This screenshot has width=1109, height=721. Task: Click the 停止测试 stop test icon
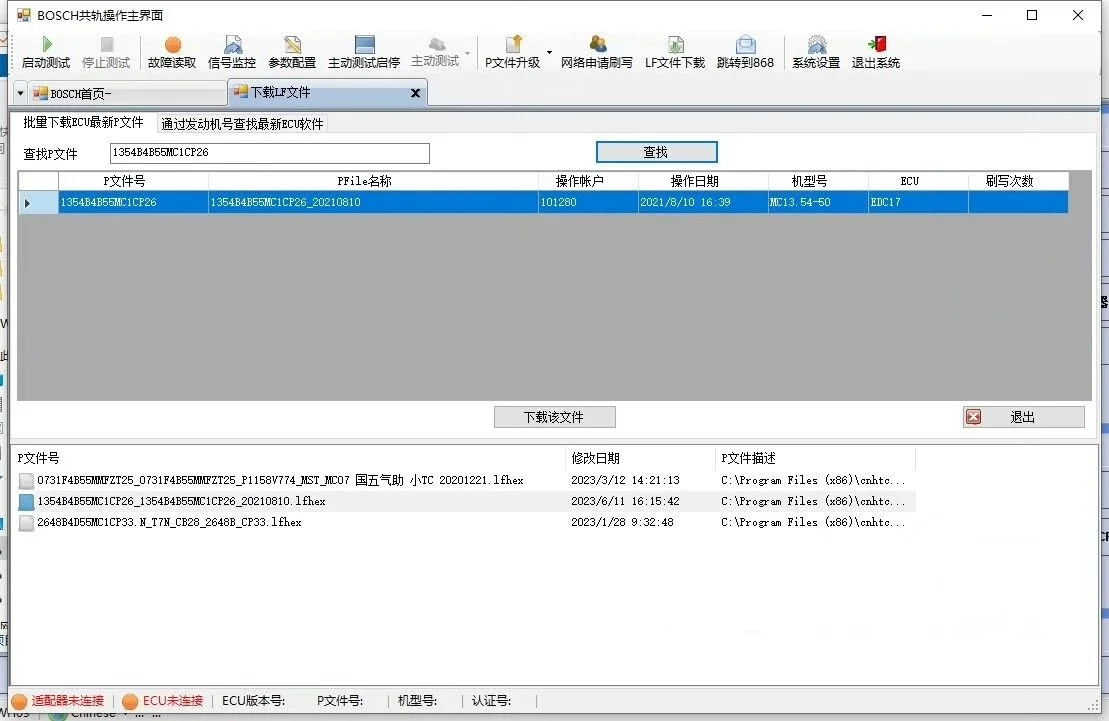[x=107, y=45]
